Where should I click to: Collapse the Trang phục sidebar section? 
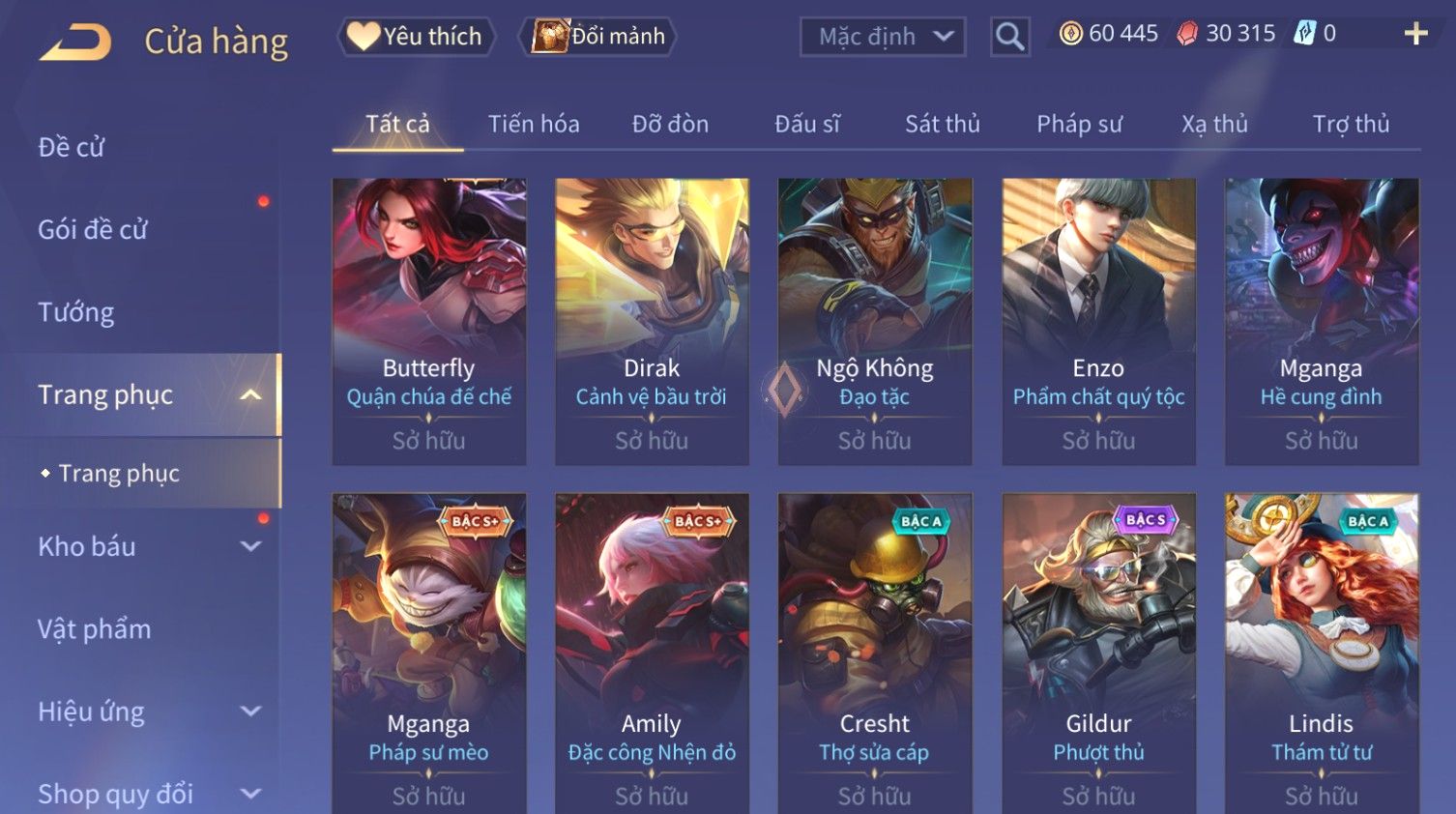coord(251,394)
